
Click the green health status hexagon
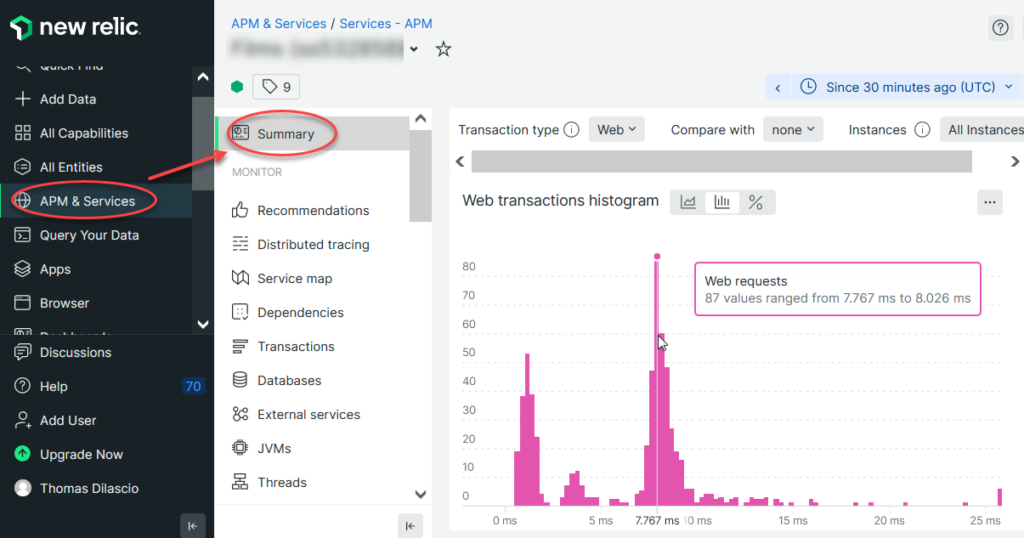coord(237,87)
